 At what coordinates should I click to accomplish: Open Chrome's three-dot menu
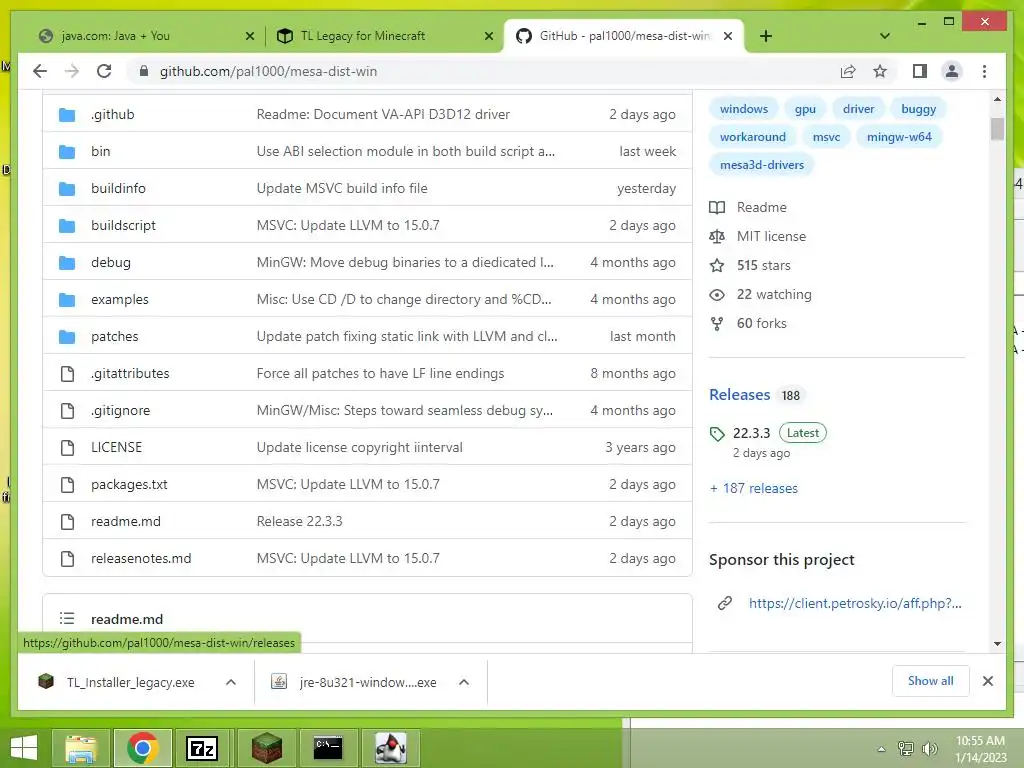[984, 71]
